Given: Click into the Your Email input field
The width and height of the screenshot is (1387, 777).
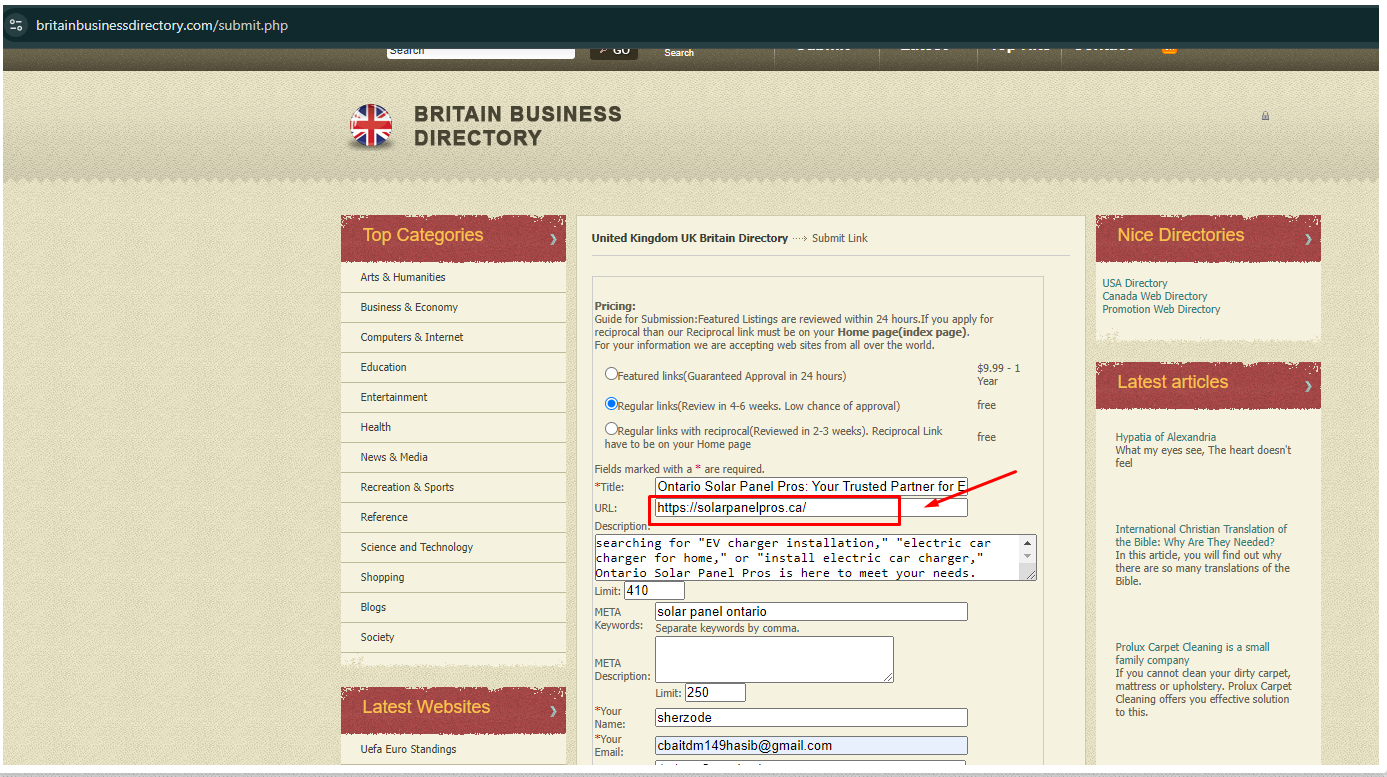Looking at the screenshot, I should coord(811,745).
